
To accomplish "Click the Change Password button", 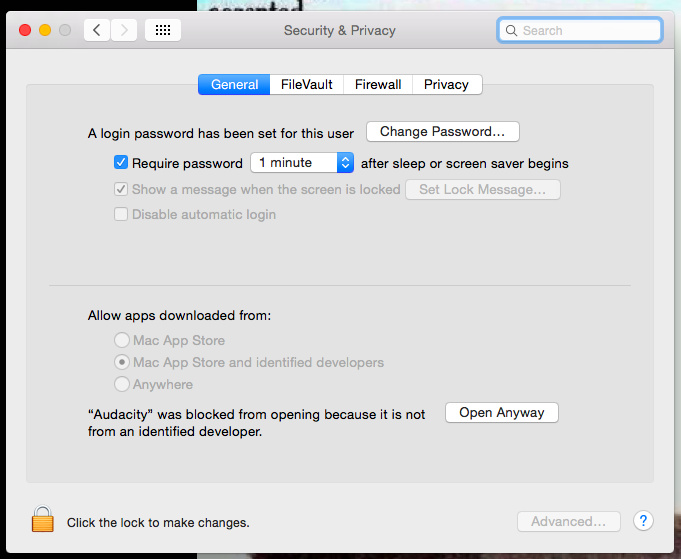I will point(443,131).
